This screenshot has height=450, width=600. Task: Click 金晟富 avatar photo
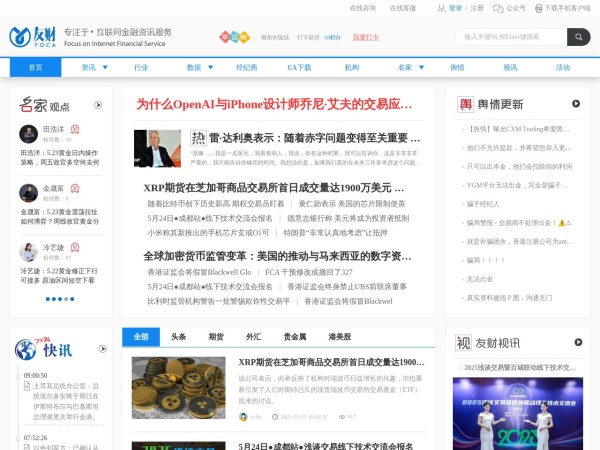[29, 193]
